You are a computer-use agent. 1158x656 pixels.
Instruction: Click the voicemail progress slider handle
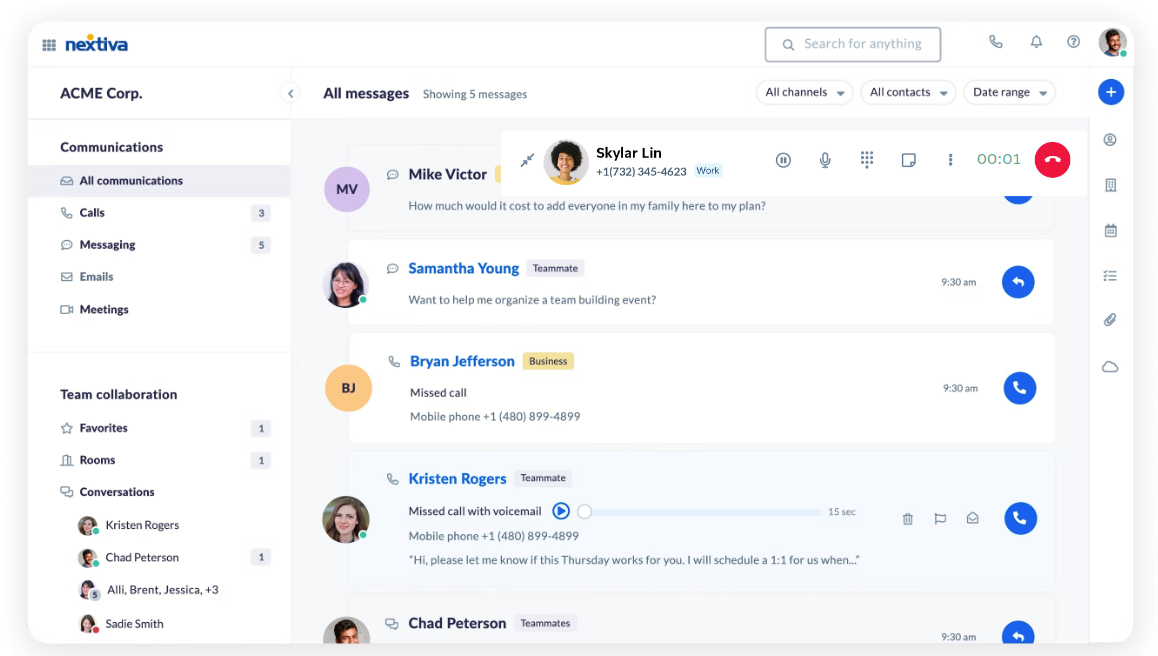click(x=584, y=511)
